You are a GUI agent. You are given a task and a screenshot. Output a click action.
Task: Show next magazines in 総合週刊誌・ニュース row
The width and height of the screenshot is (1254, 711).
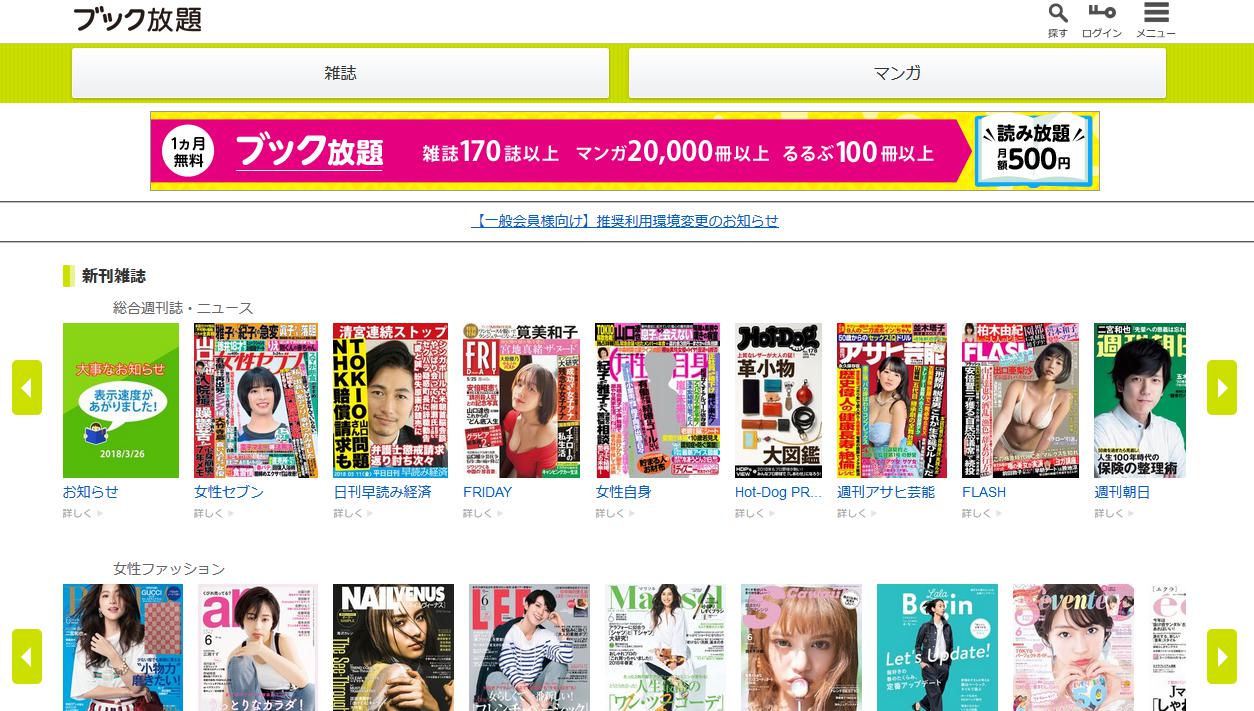1222,387
